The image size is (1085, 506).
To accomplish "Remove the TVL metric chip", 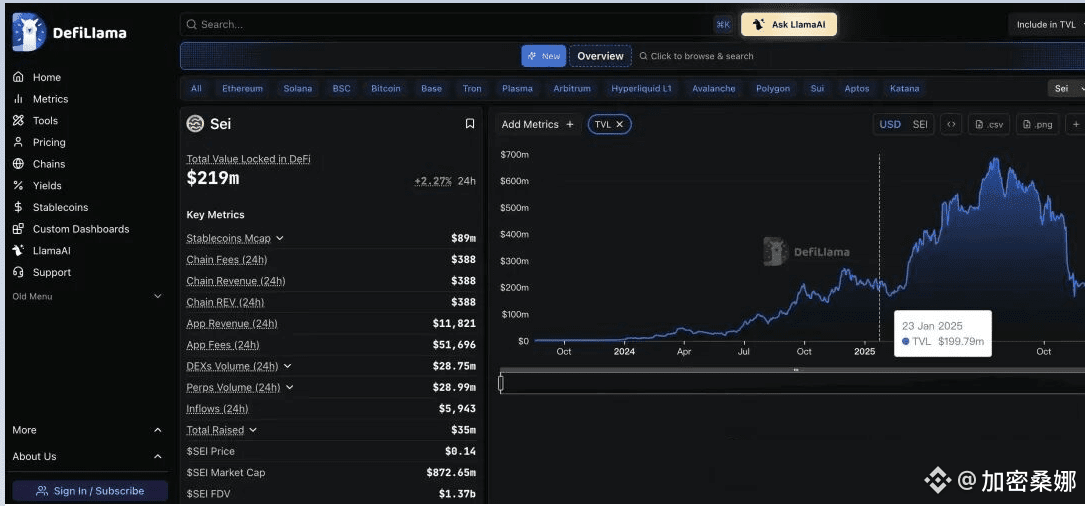I will pos(620,125).
